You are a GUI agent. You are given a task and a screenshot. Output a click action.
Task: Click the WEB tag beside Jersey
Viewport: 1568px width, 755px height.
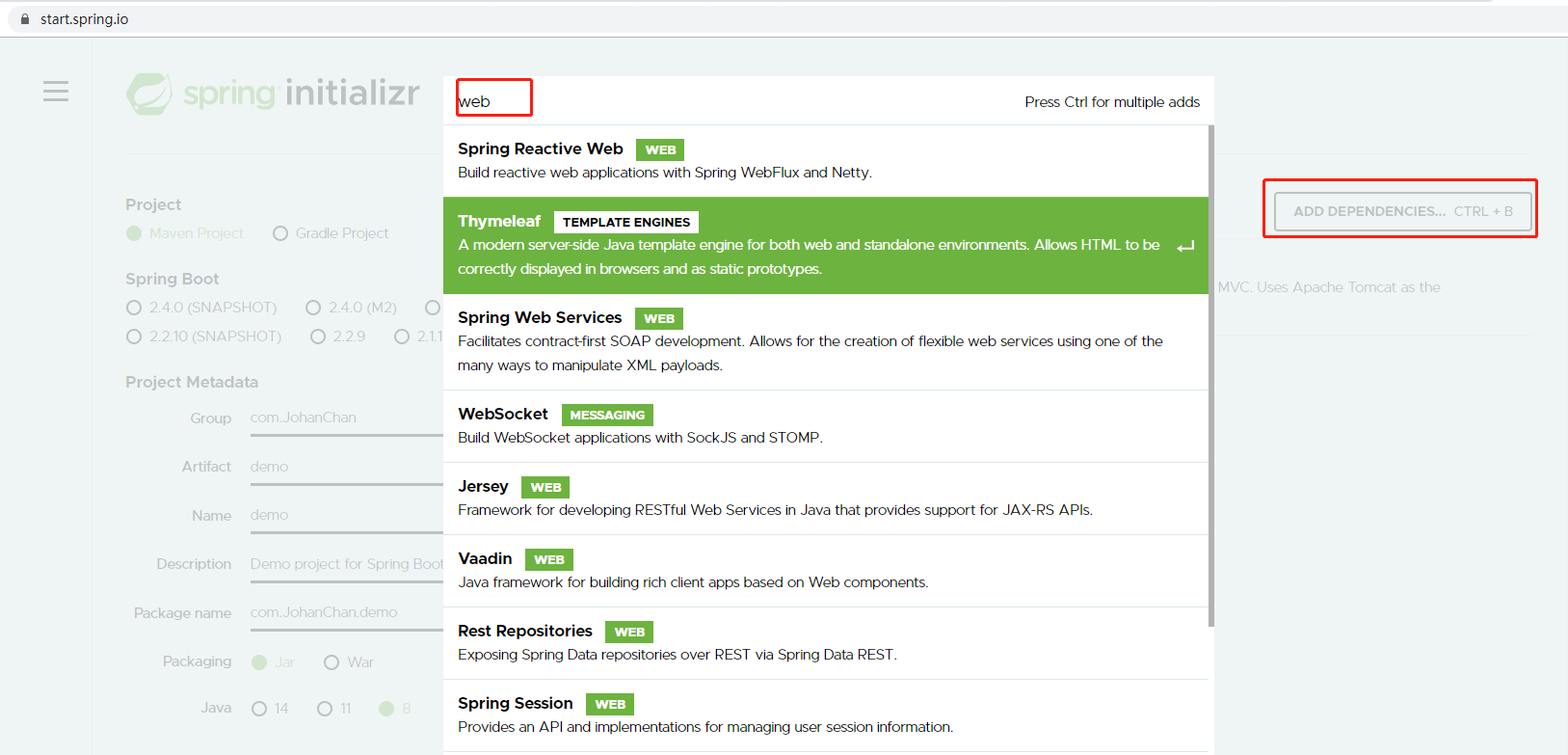tap(545, 488)
